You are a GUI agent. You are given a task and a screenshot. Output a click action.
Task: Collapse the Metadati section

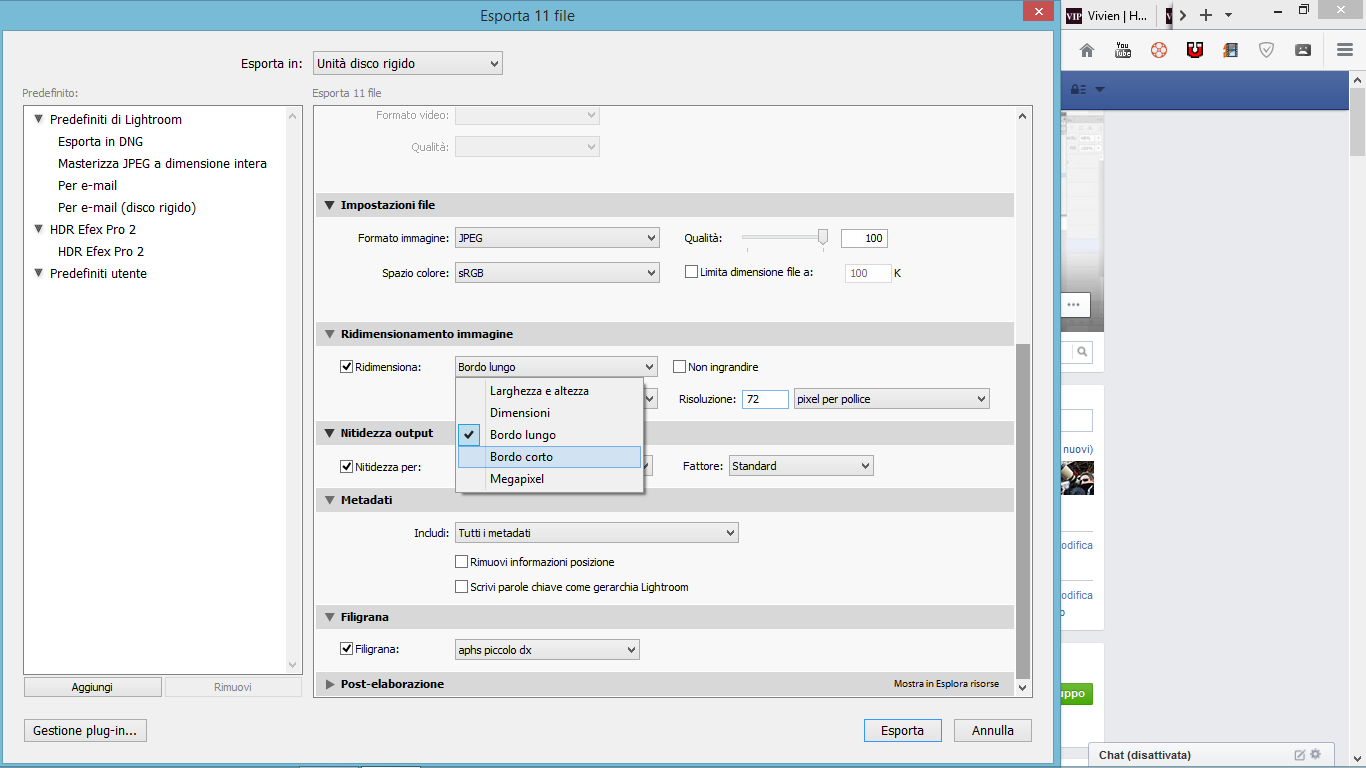click(x=329, y=499)
